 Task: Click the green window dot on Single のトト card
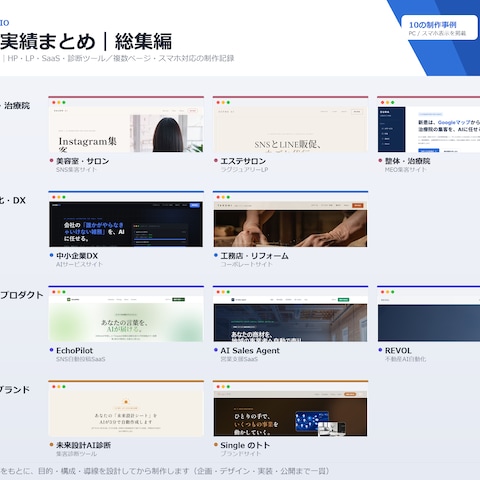click(228, 387)
